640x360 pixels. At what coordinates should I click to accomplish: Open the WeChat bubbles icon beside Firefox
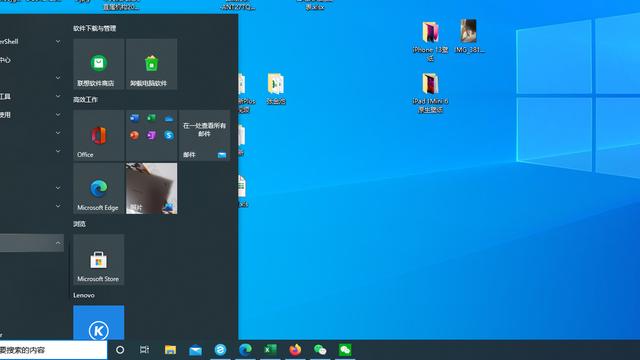click(320, 350)
